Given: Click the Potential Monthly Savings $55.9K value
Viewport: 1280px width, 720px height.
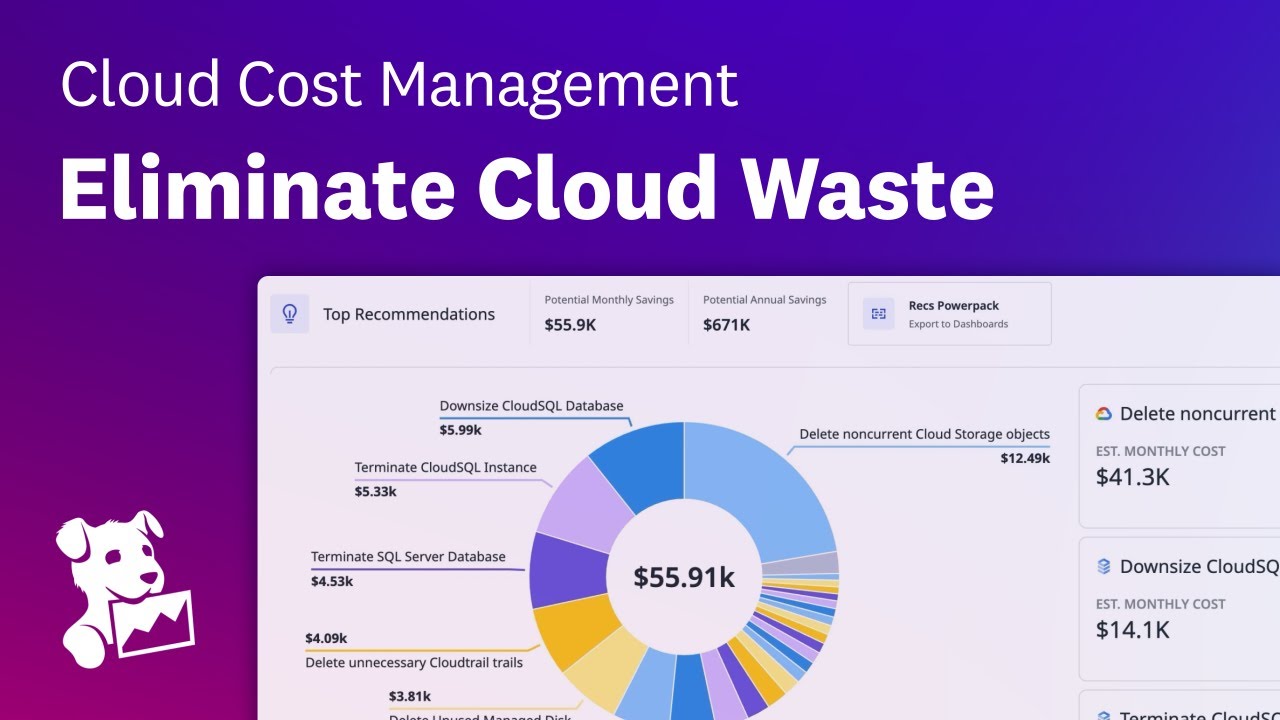Looking at the screenshot, I should (x=570, y=325).
